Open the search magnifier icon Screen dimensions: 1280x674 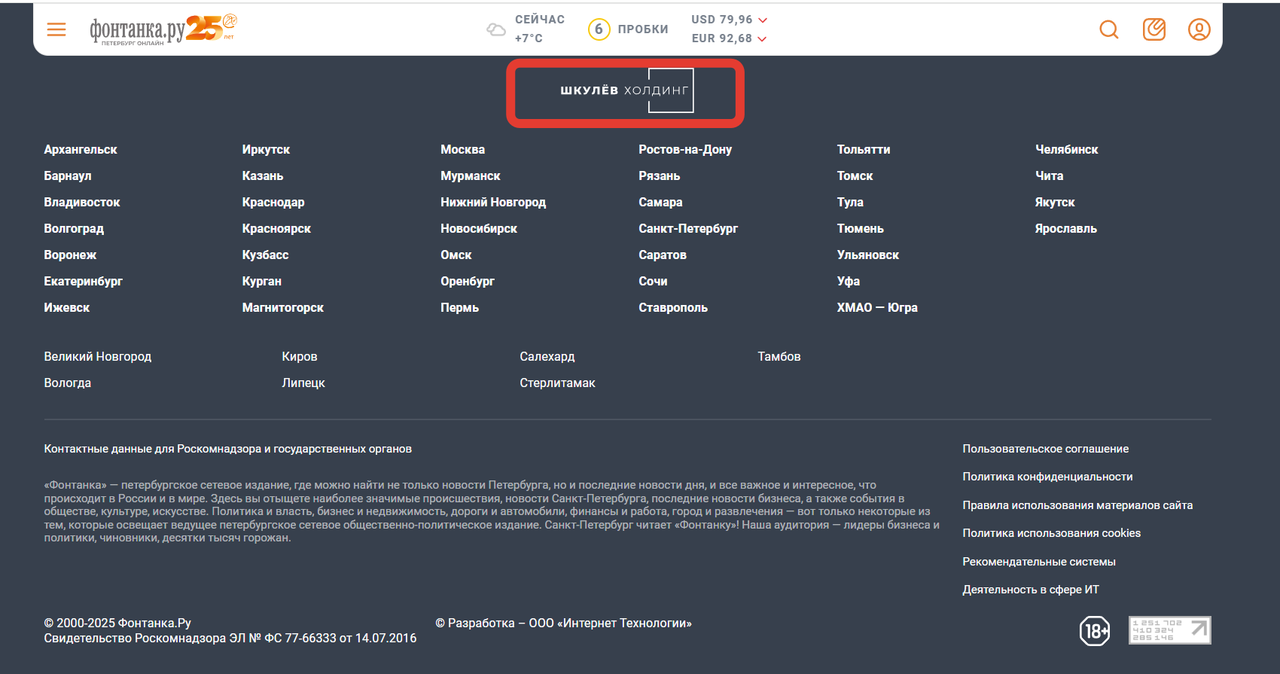click(1109, 29)
